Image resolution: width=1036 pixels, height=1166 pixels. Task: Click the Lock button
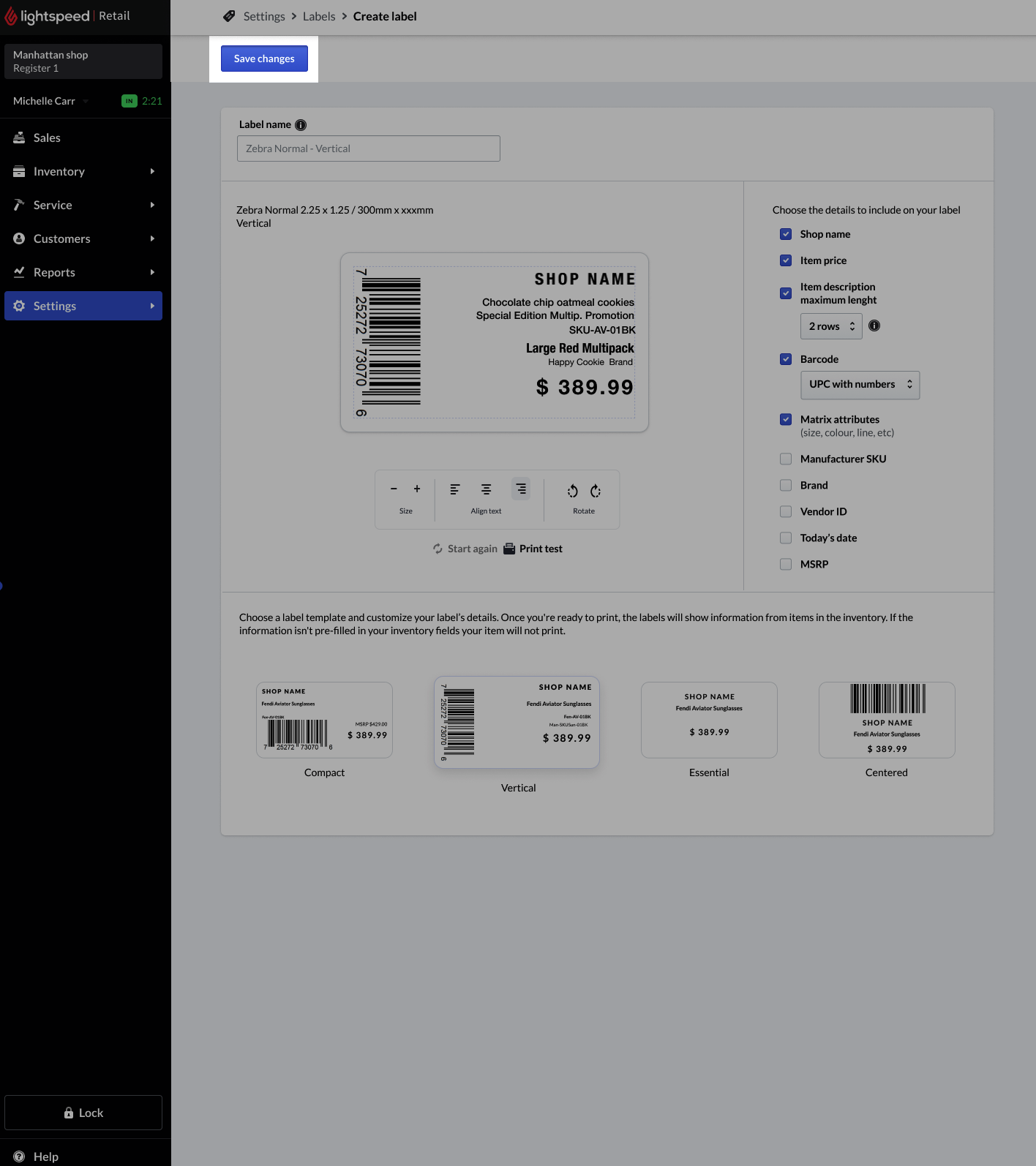[x=83, y=1113]
